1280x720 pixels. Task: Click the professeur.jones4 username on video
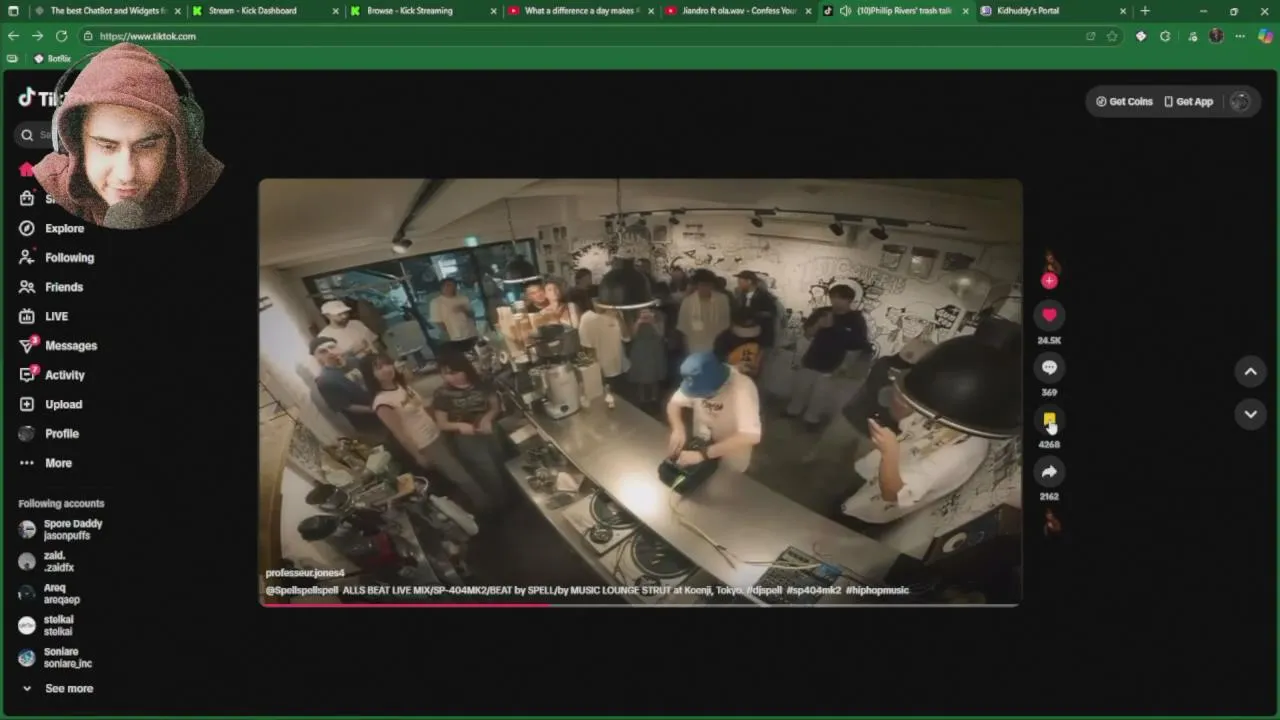305,573
